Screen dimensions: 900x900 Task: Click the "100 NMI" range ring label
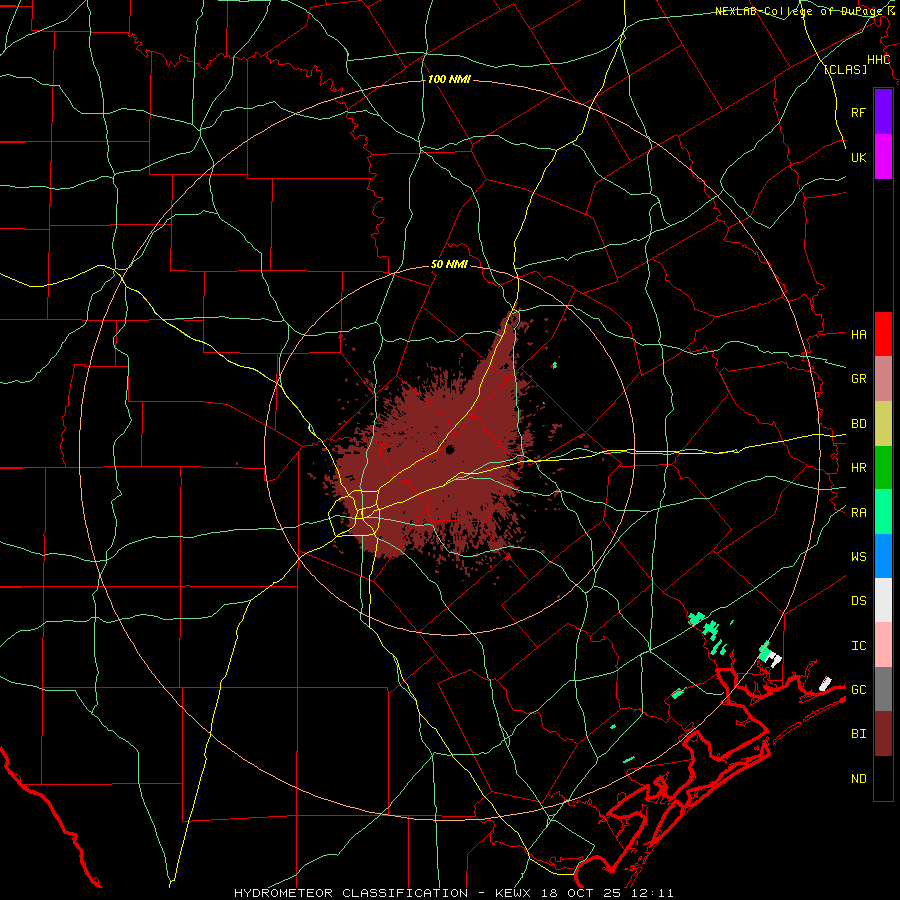click(x=449, y=79)
